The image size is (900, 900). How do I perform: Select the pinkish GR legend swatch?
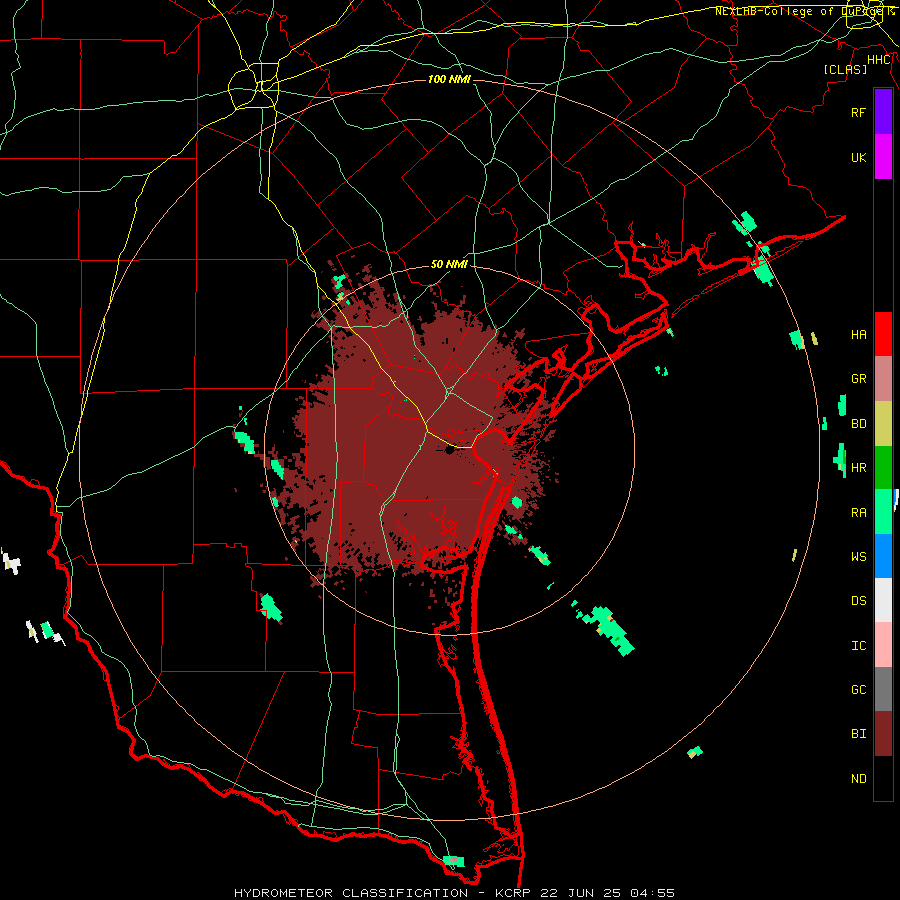coord(883,379)
